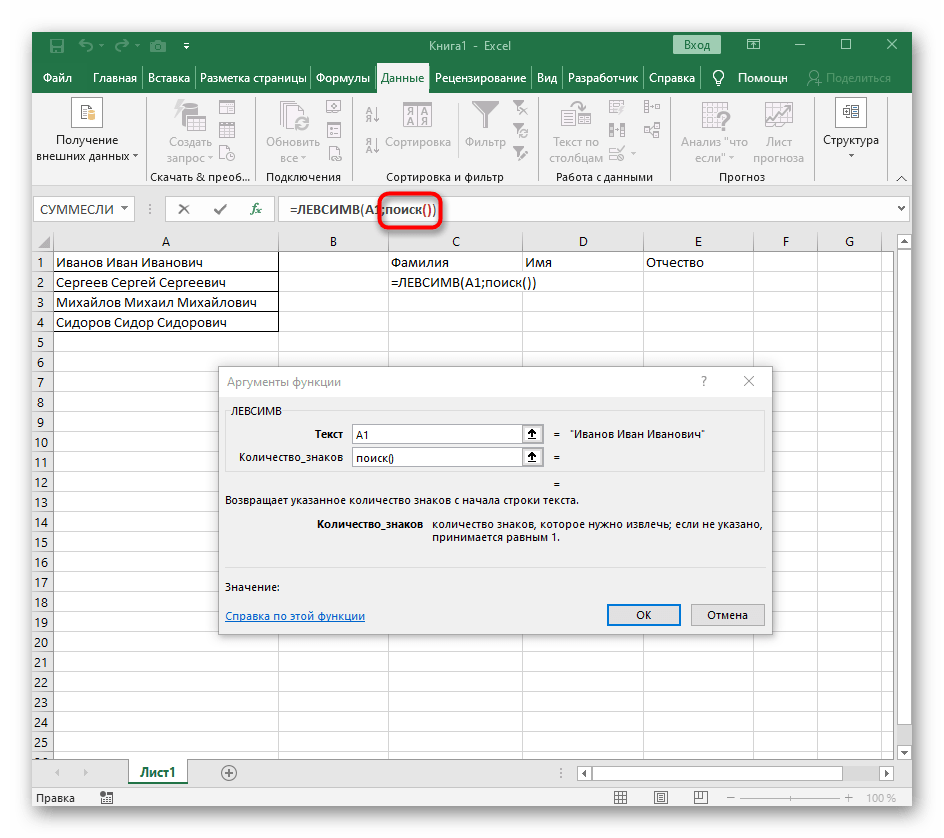Screen dimensions: 944x838
Task: Add new sheet with plus icon
Action: tap(229, 773)
